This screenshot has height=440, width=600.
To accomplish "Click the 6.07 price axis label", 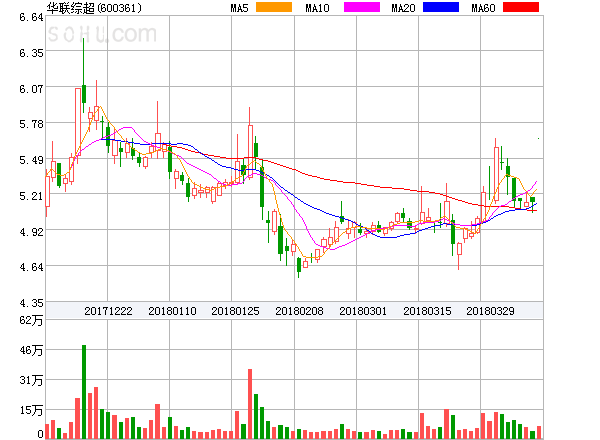I will click(x=31, y=89).
